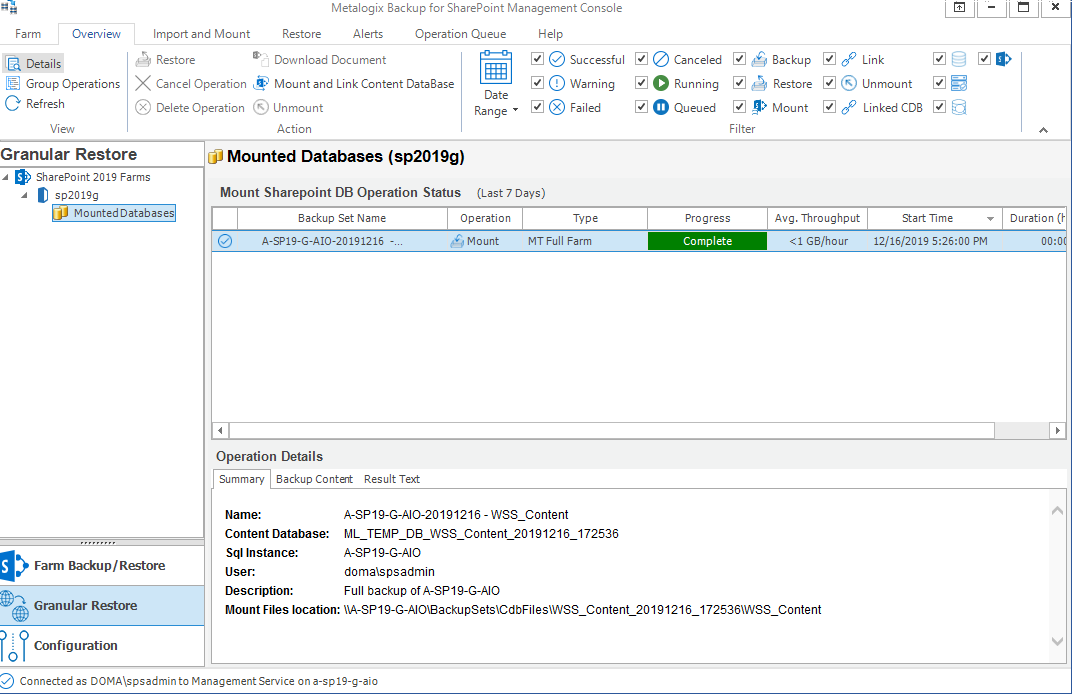Click the Download Document icon
1072x694 pixels.
point(260,59)
